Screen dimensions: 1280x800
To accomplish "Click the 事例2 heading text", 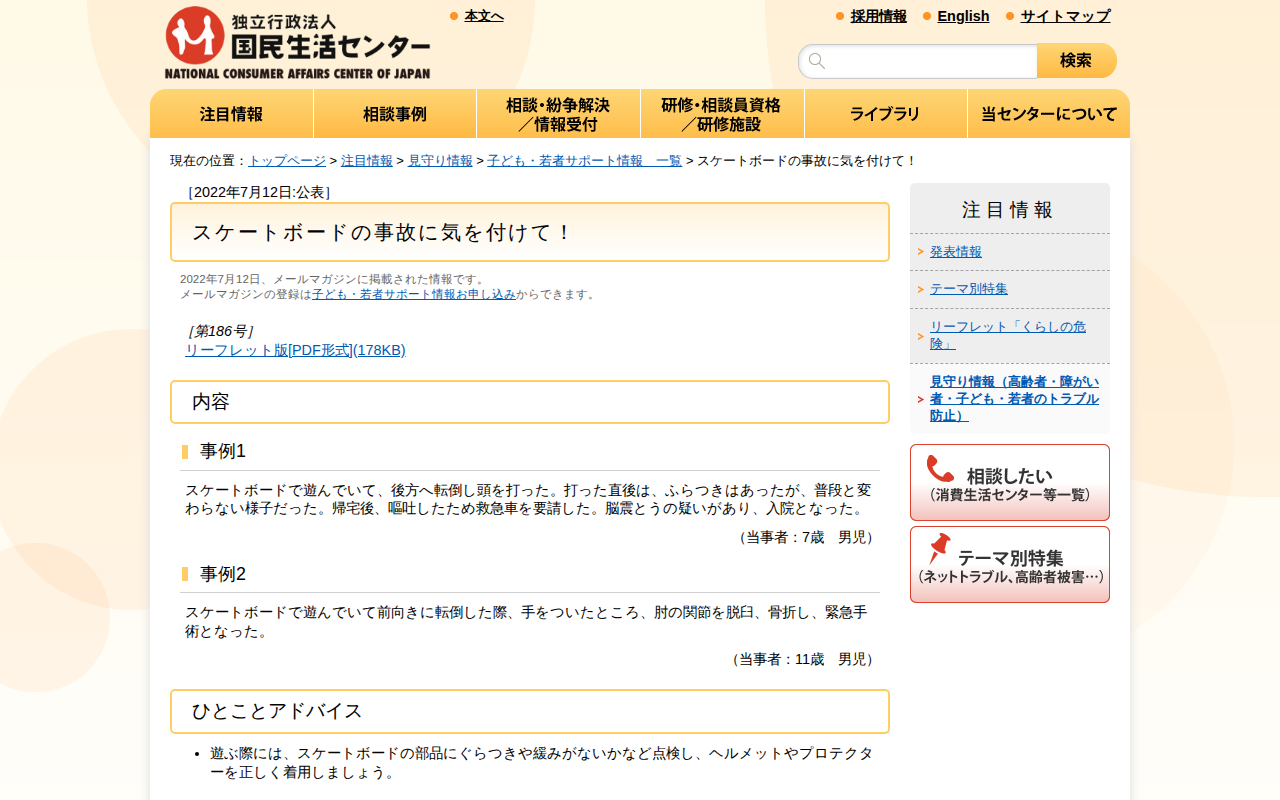I will coord(223,574).
